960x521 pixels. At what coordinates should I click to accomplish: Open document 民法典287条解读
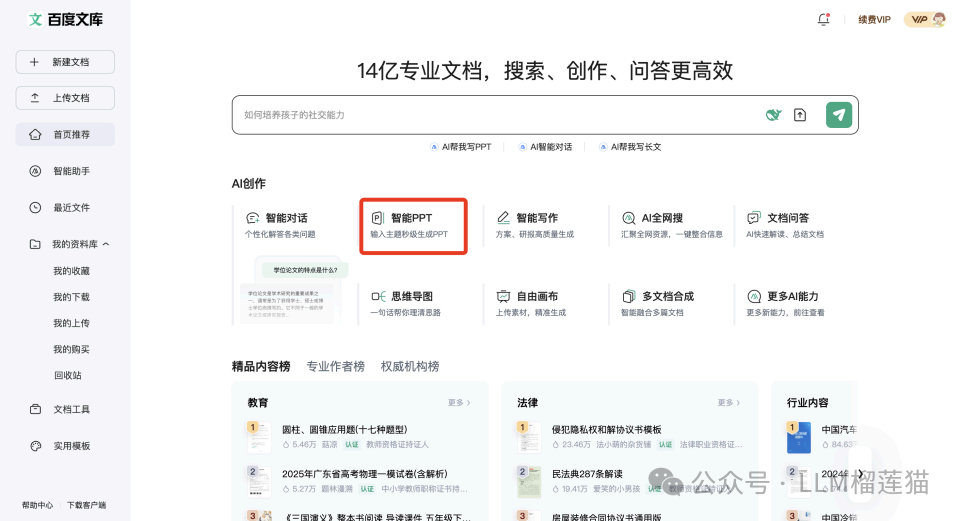tap(587, 474)
